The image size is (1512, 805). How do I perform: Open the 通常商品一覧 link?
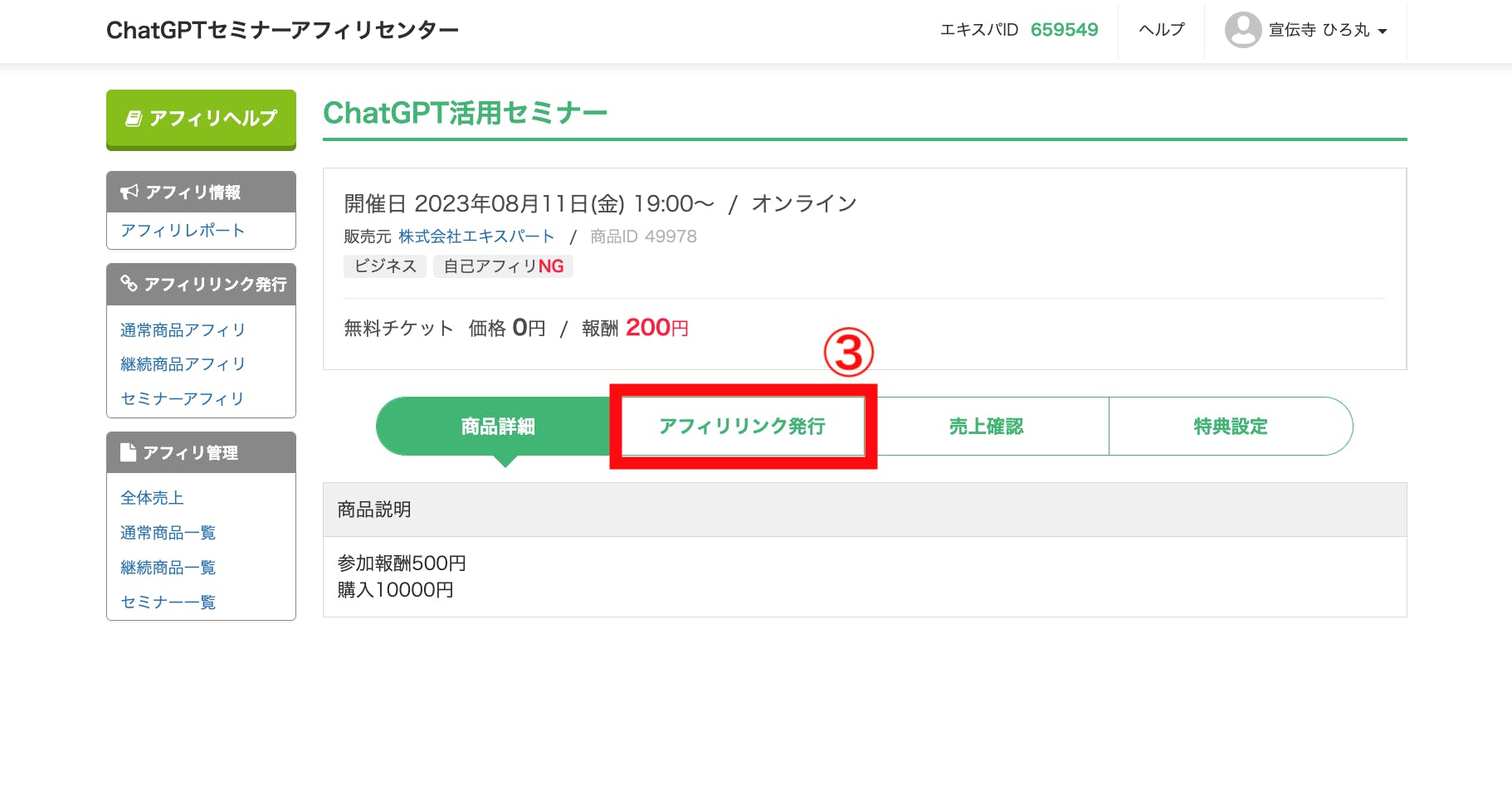(168, 533)
